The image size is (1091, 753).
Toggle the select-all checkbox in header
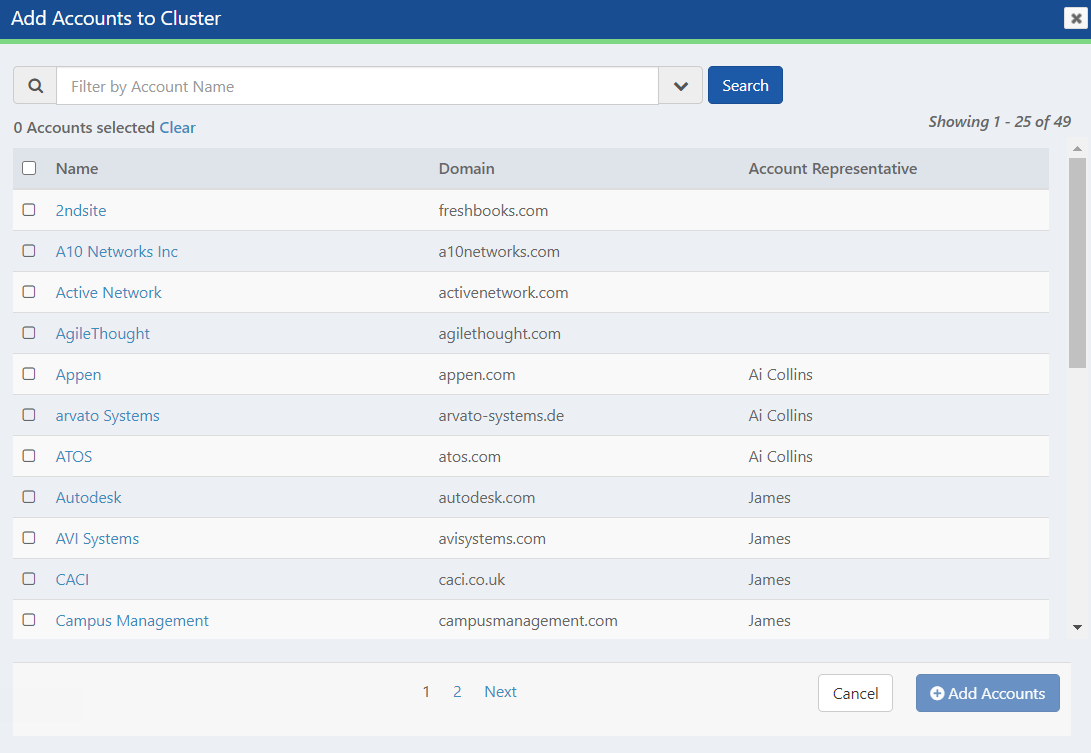tap(29, 168)
